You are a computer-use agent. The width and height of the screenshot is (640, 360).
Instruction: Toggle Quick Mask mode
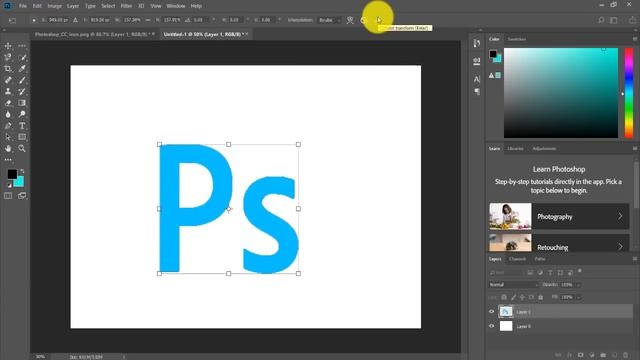8,196
